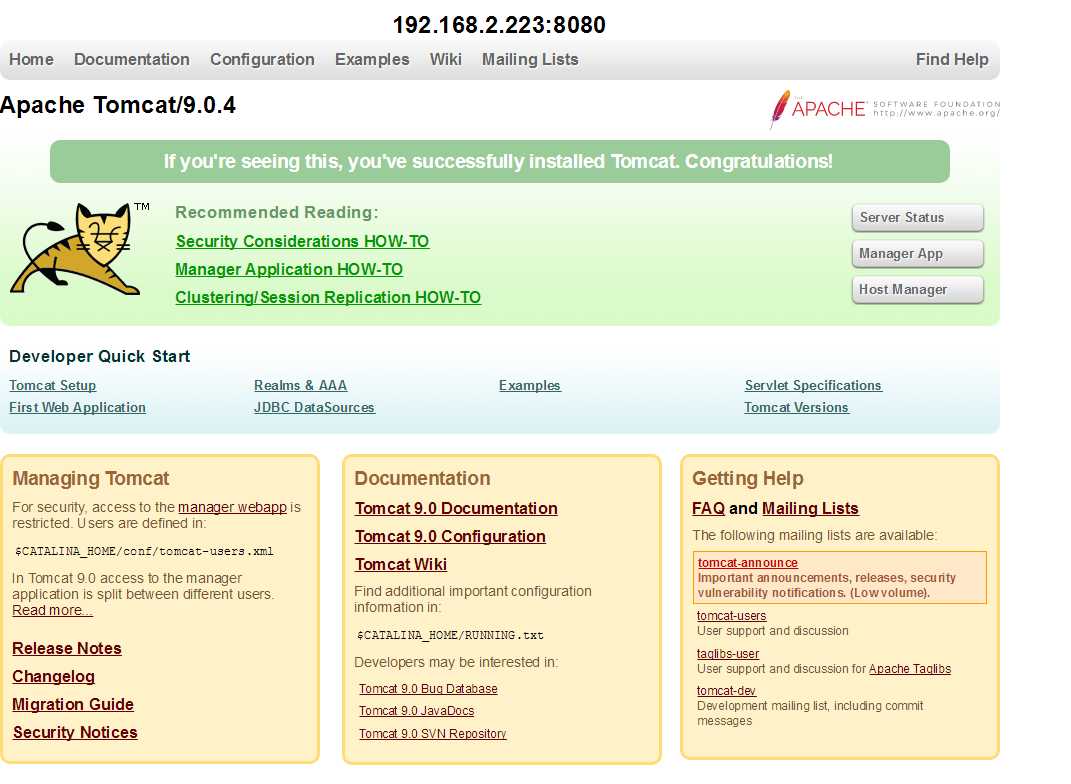This screenshot has width=1071, height=784.
Task: Follow the First Web Application link
Action: [x=77, y=407]
